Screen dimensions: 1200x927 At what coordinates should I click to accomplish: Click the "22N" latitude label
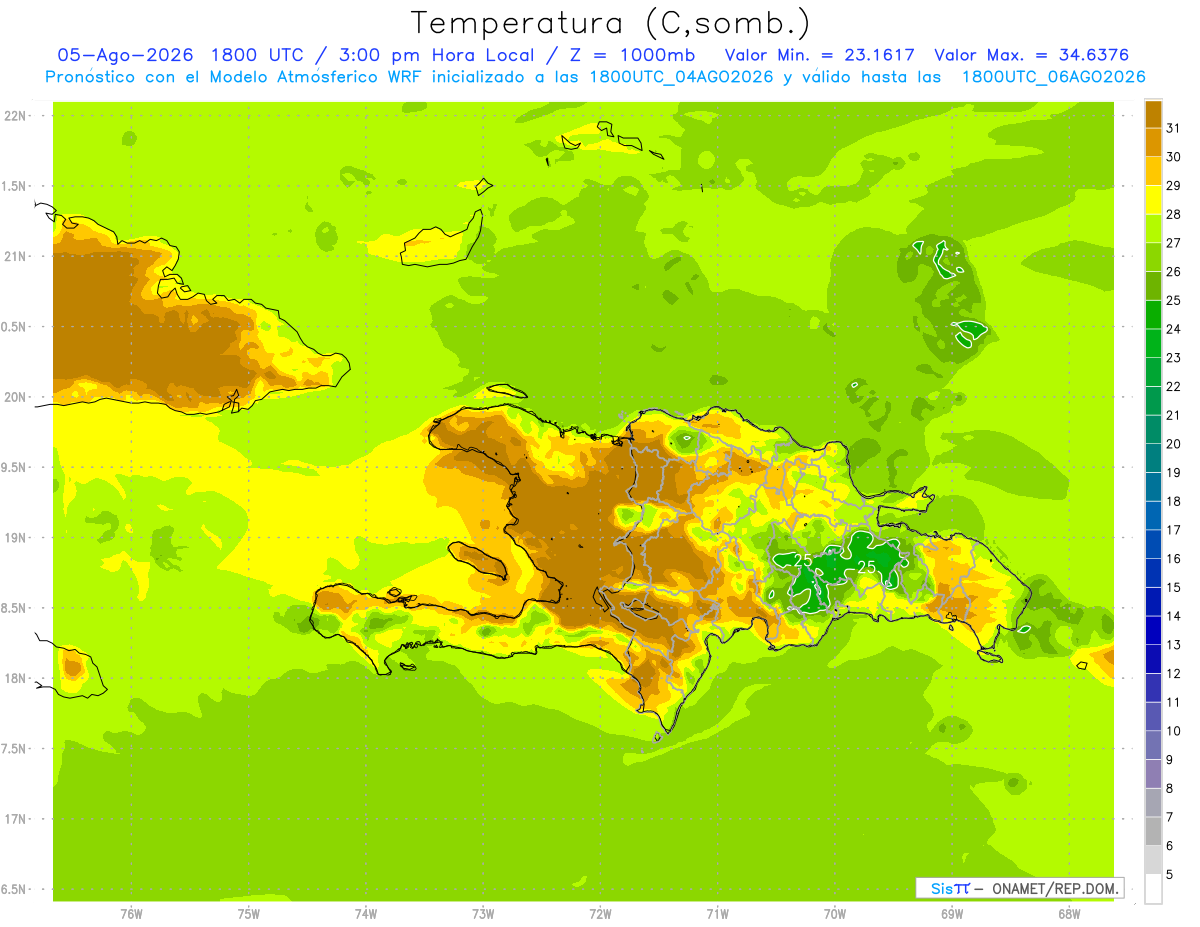point(14,116)
